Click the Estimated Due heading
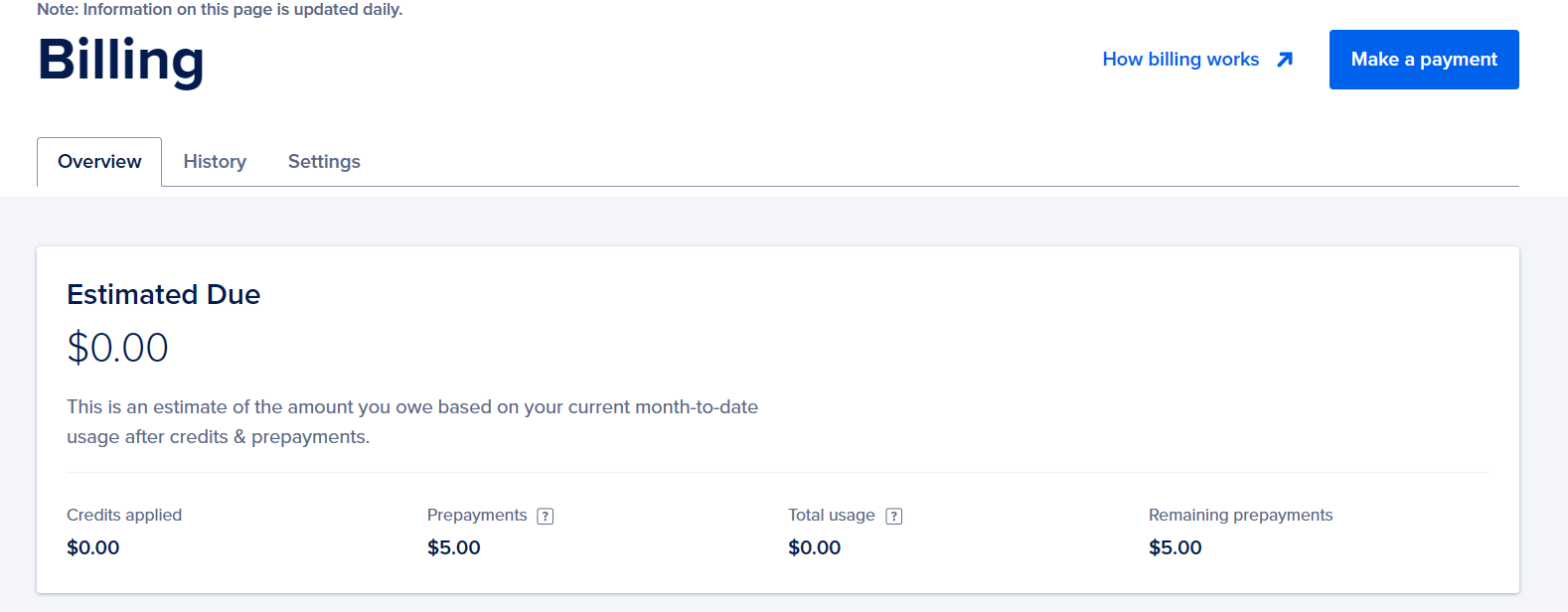Screen dimensions: 1568x612 click(x=164, y=295)
